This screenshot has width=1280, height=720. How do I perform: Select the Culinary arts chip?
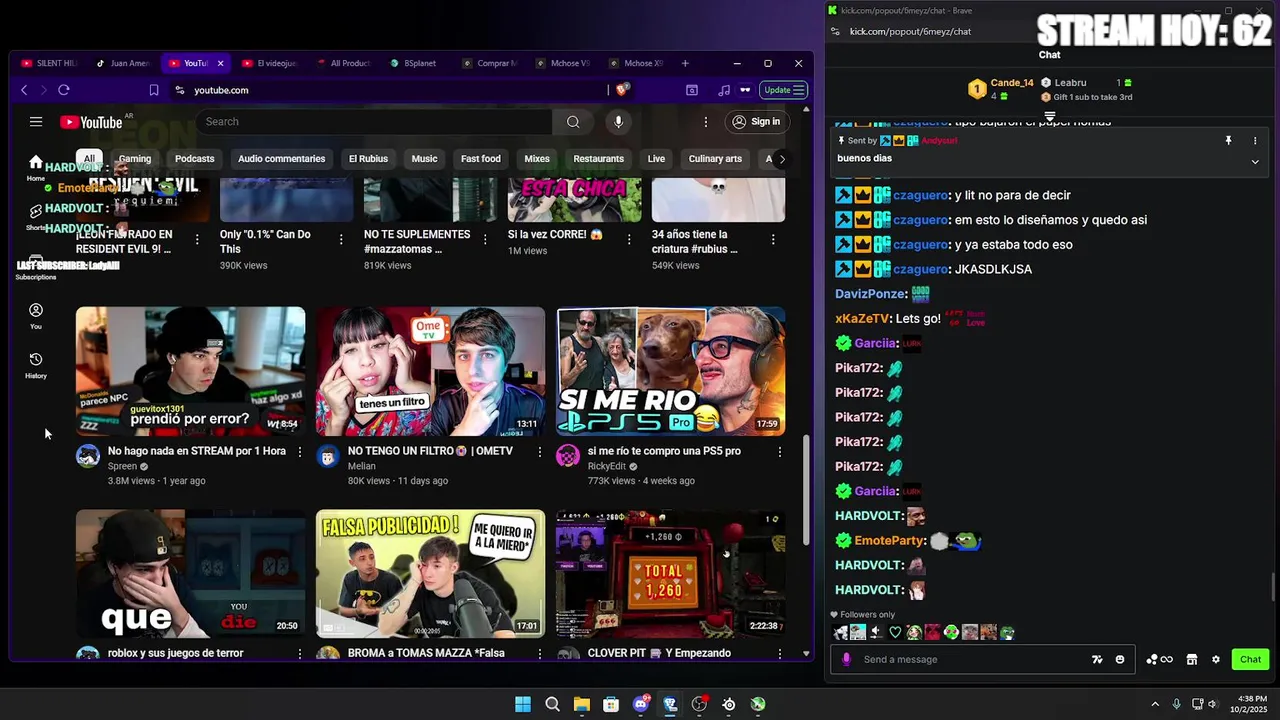715,159
